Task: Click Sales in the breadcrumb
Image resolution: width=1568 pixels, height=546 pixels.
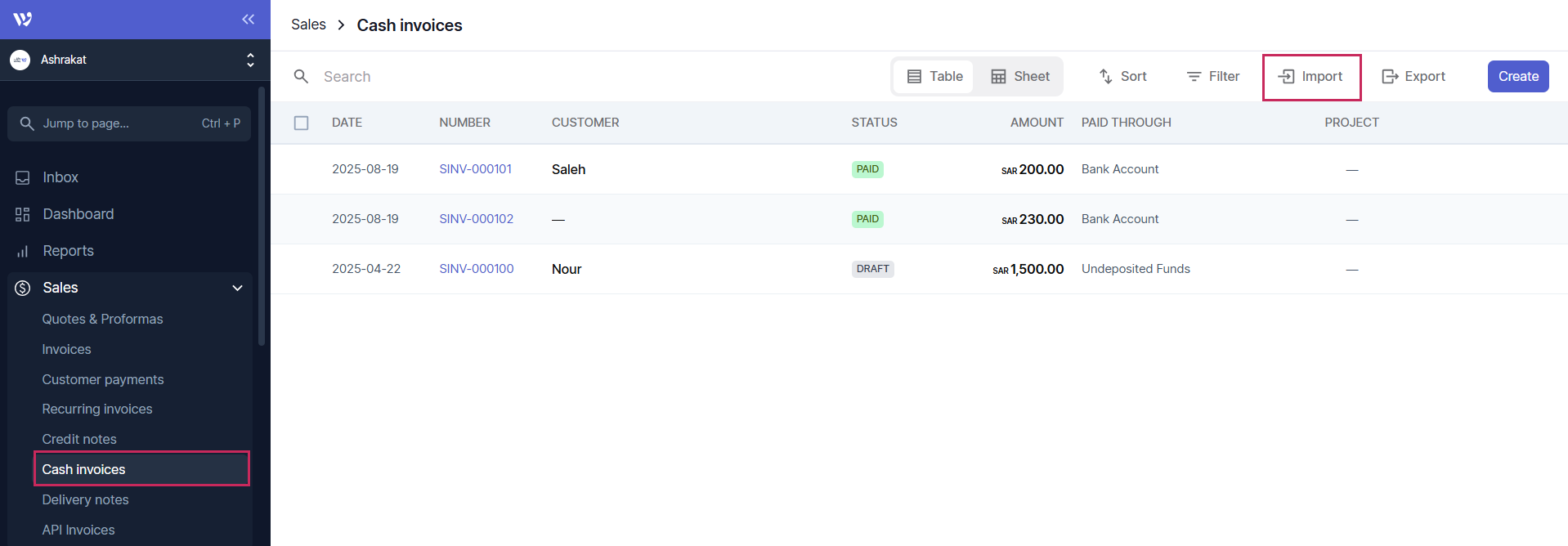Action: [308, 25]
